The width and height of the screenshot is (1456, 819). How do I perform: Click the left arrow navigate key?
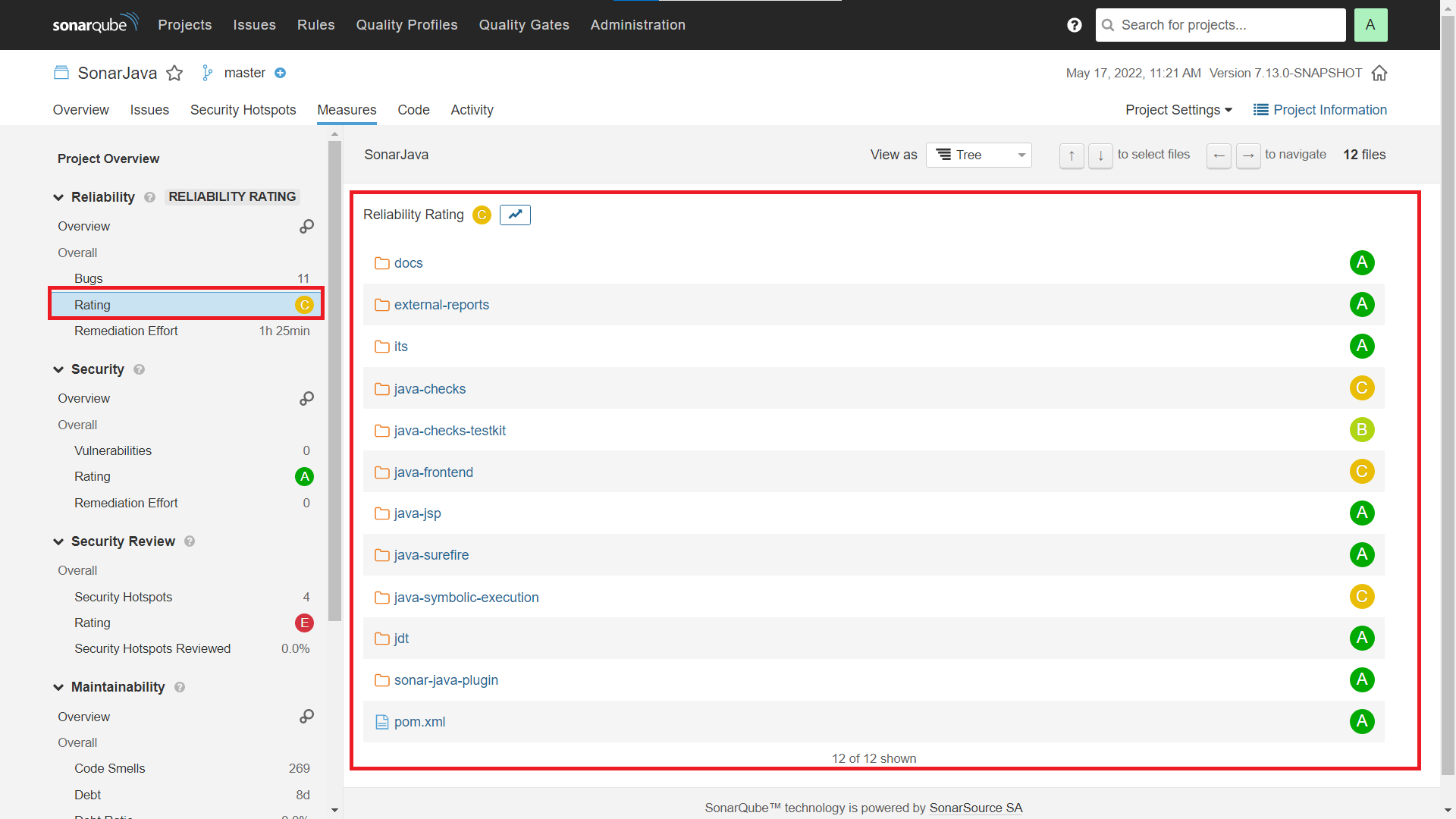pyautogui.click(x=1219, y=155)
